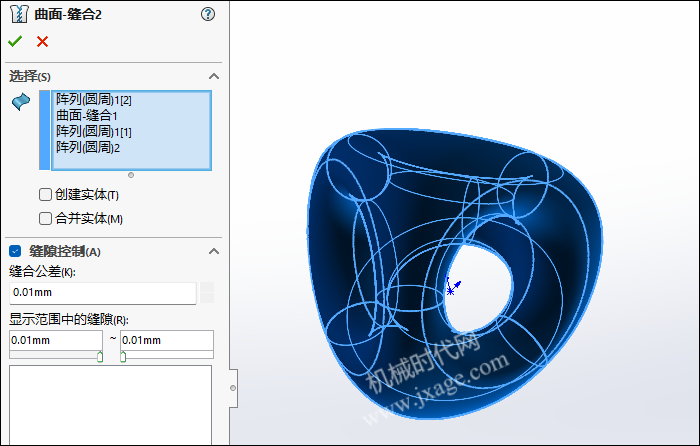Click the selection list resize grip dot
This screenshot has height=446, width=700.
[131, 175]
